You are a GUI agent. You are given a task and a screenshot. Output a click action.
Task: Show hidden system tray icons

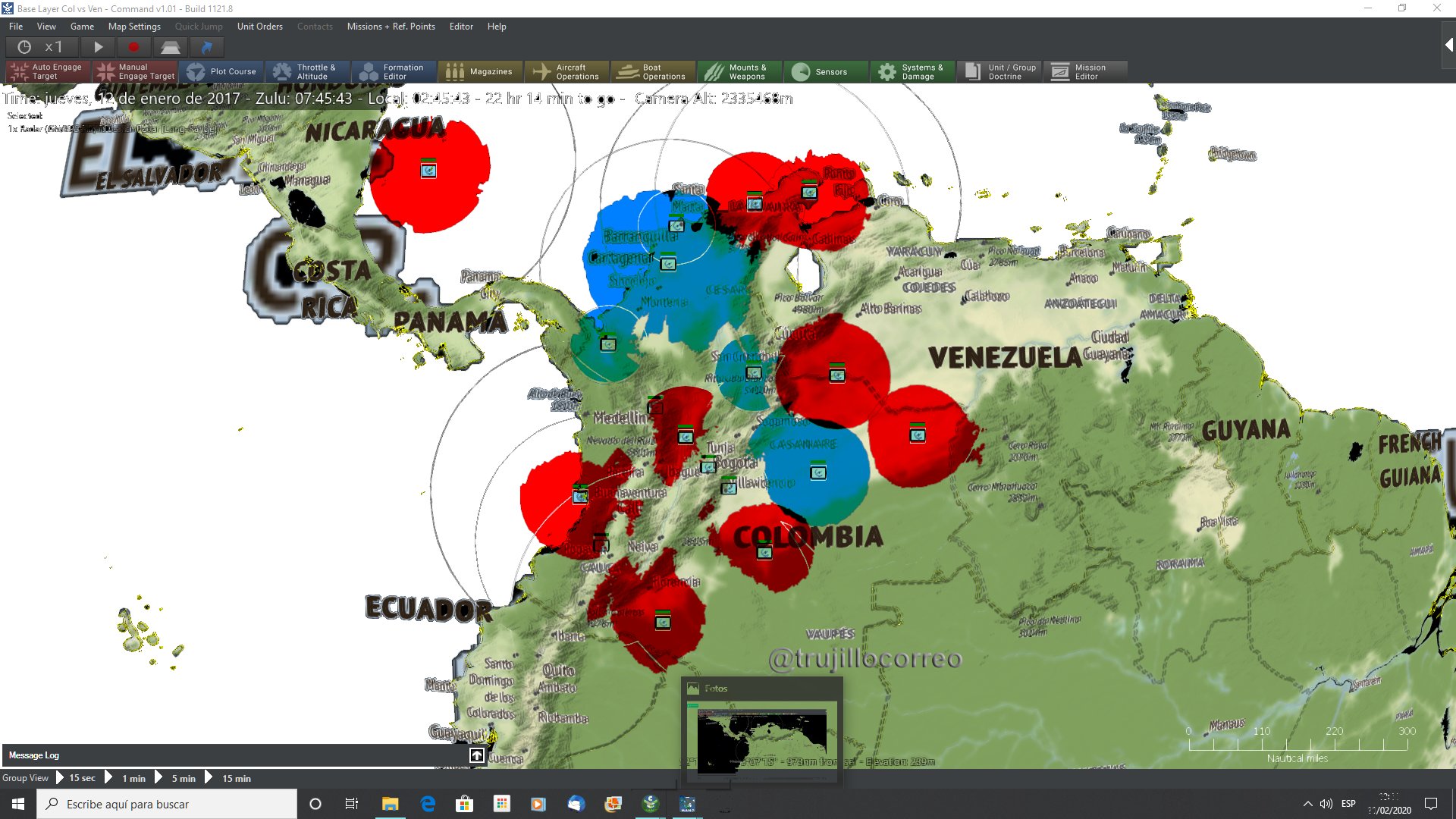1307,804
